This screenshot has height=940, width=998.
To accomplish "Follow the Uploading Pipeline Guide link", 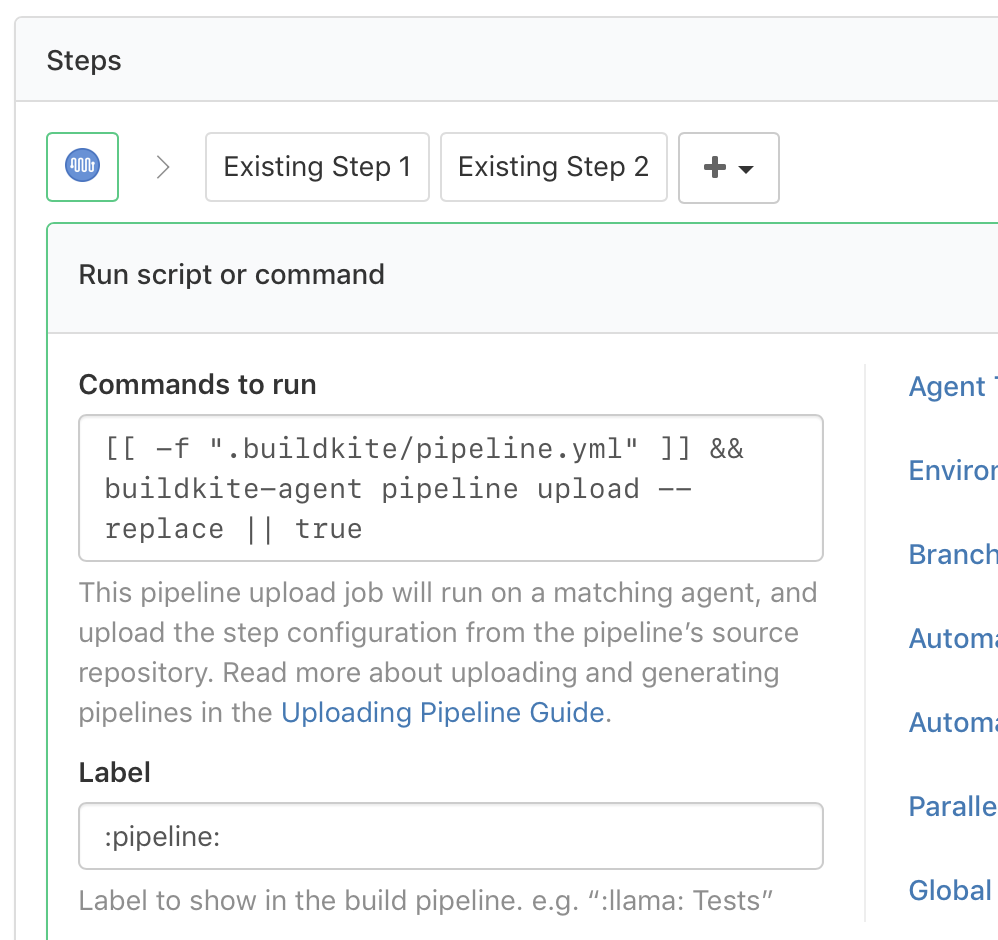I will [442, 712].
